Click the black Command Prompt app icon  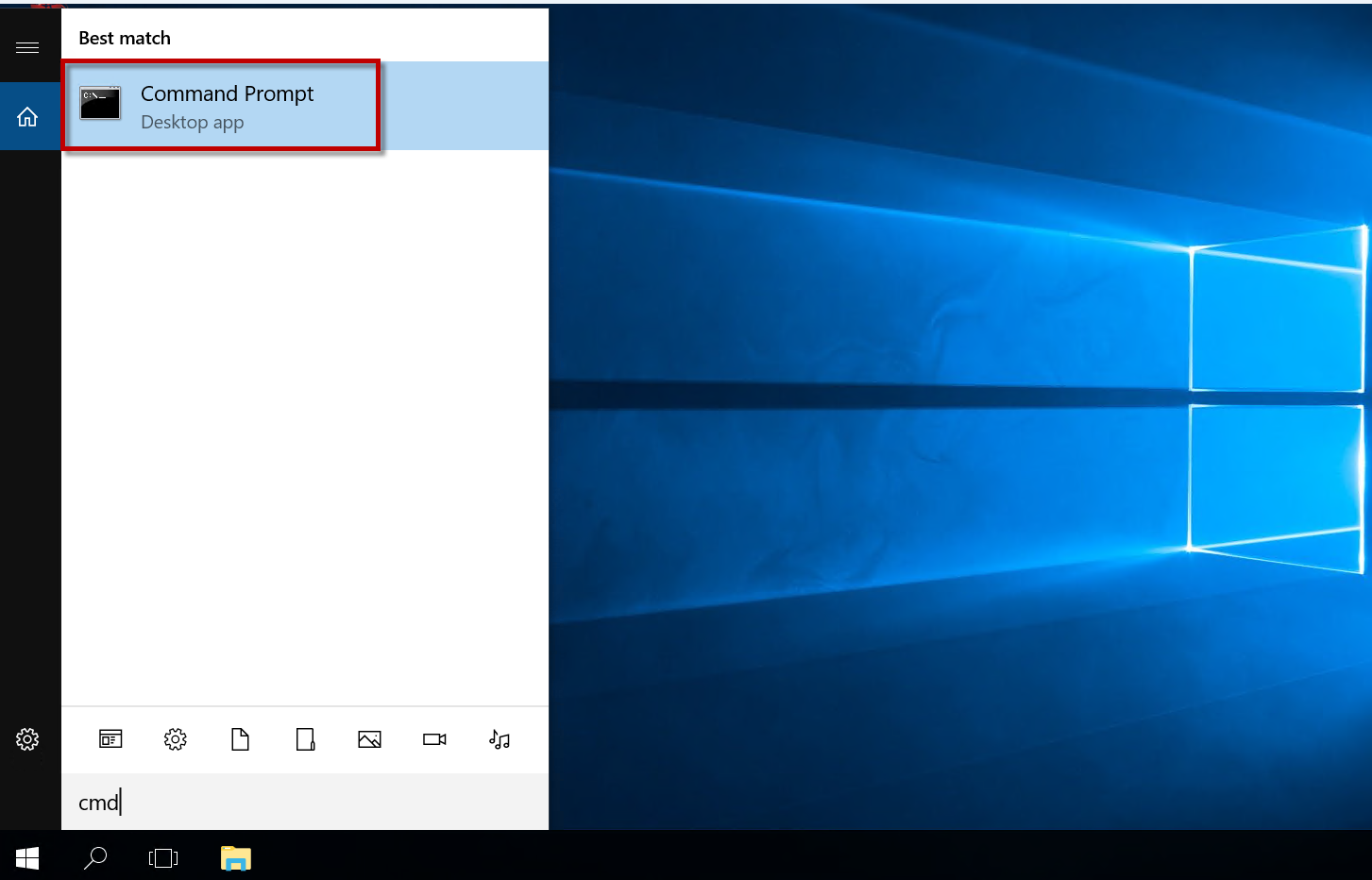click(x=100, y=104)
